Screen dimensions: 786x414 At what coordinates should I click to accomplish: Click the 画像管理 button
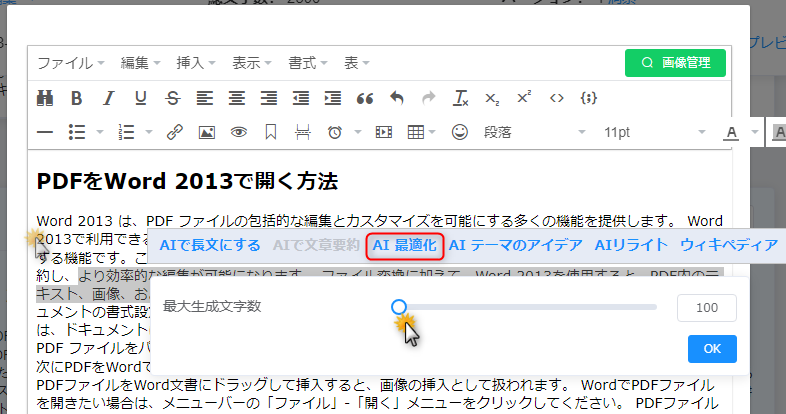(x=675, y=63)
